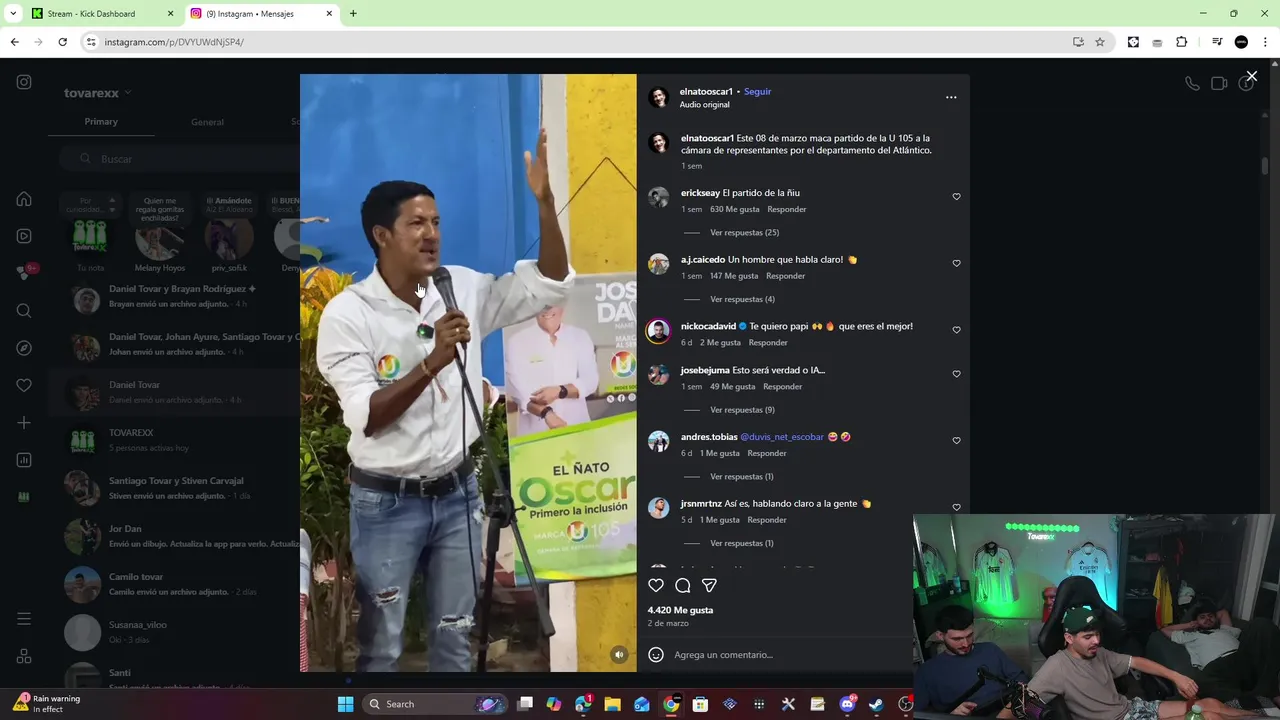Image resolution: width=1280 pixels, height=720 pixels.
Task: Go back with the browser back arrow
Action: pos(15,42)
